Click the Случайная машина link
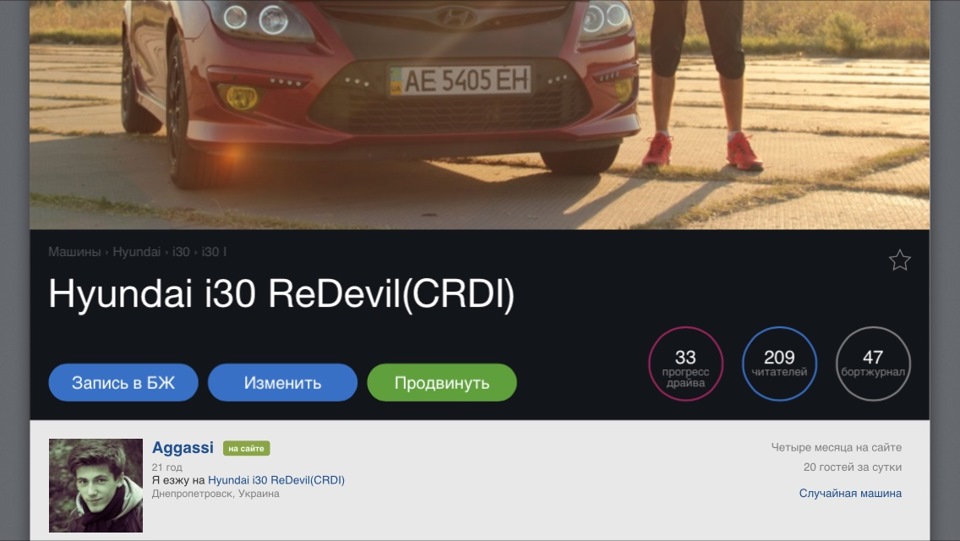The image size is (960, 541). [850, 493]
